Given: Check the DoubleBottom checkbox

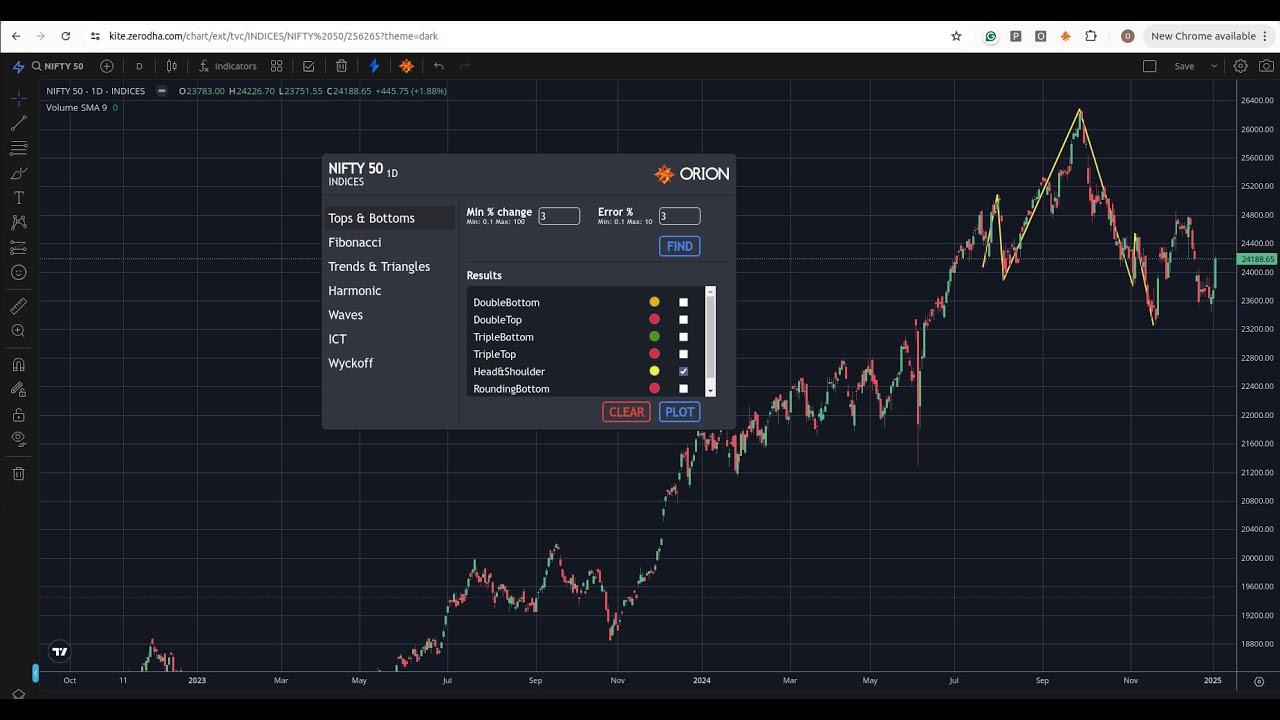Looking at the screenshot, I should 684,302.
